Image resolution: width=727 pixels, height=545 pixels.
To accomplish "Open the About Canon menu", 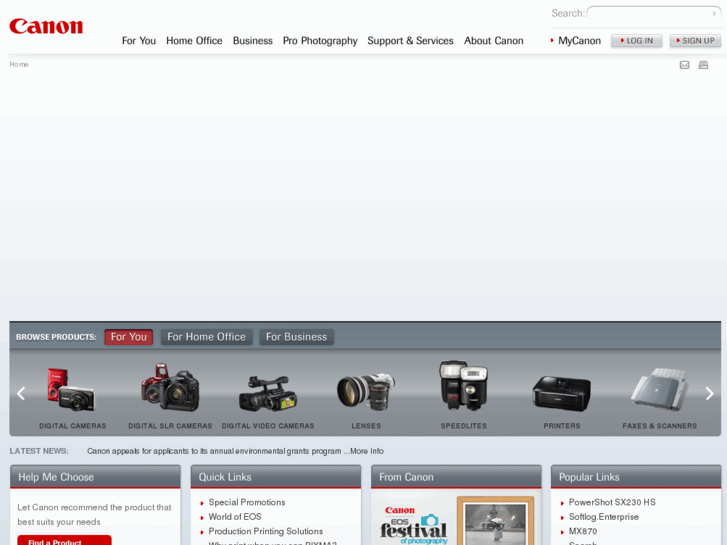I will 494,41.
